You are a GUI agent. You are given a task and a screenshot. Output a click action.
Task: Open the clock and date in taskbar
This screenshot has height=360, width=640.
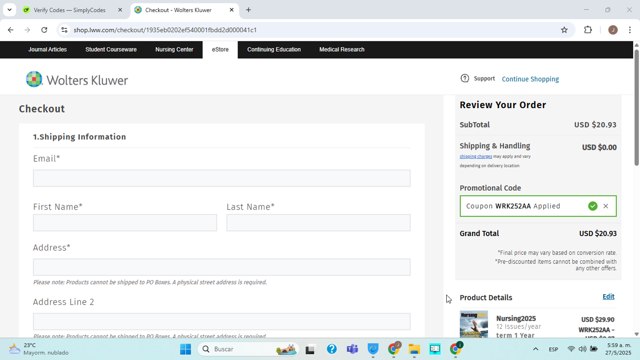tap(618, 349)
